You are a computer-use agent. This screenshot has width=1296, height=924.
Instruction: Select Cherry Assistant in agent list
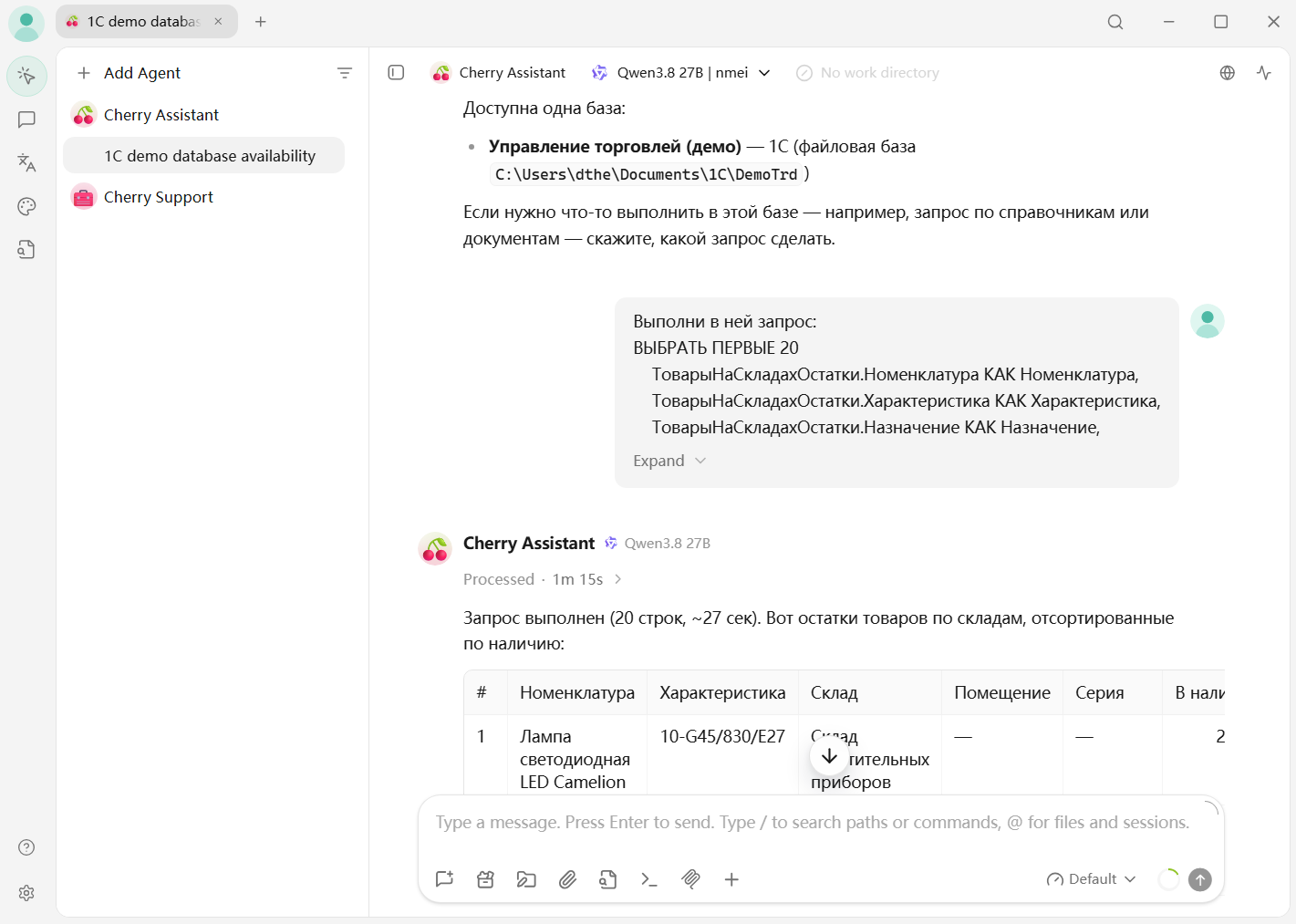tap(203, 115)
